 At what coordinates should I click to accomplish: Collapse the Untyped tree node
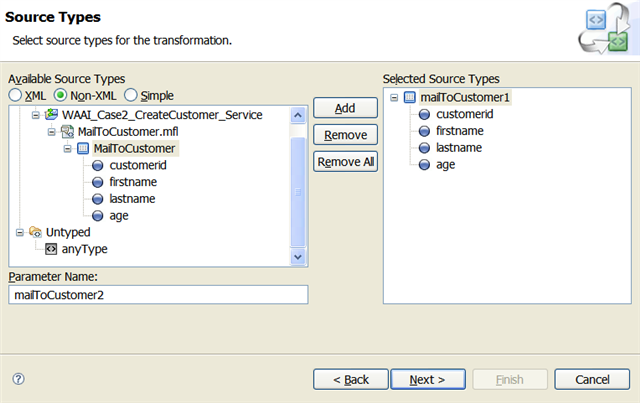[x=21, y=232]
